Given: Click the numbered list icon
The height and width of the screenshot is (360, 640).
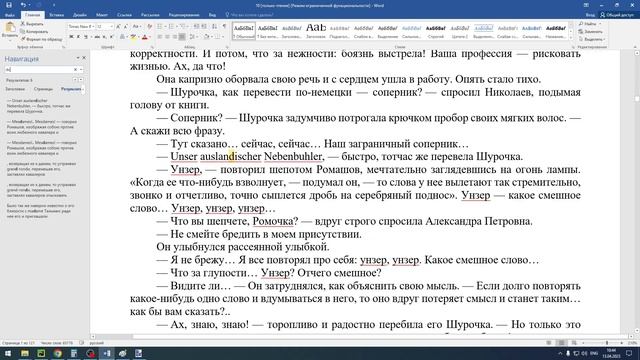Looking at the screenshot, I should coord(172,27).
